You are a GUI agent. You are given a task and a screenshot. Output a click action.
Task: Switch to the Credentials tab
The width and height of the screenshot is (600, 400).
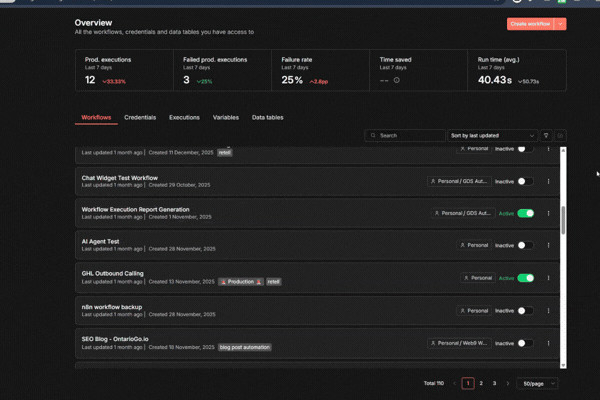(x=140, y=118)
